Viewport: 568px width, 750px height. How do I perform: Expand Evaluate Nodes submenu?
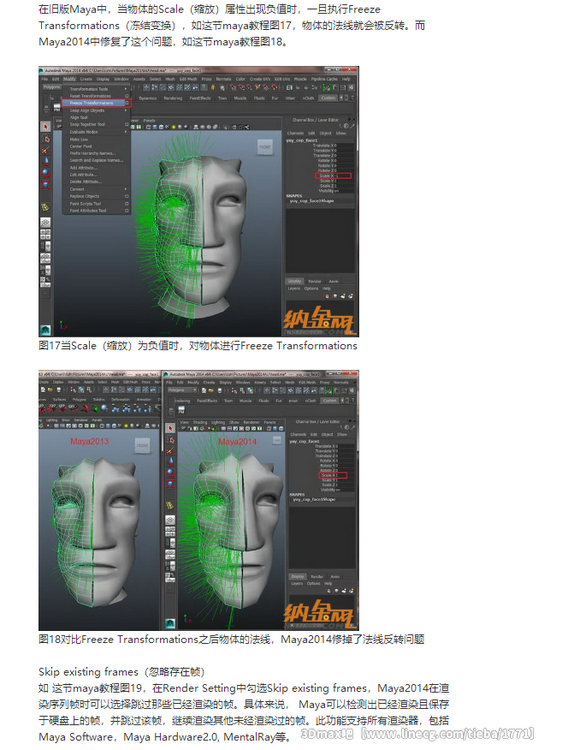(x=126, y=132)
